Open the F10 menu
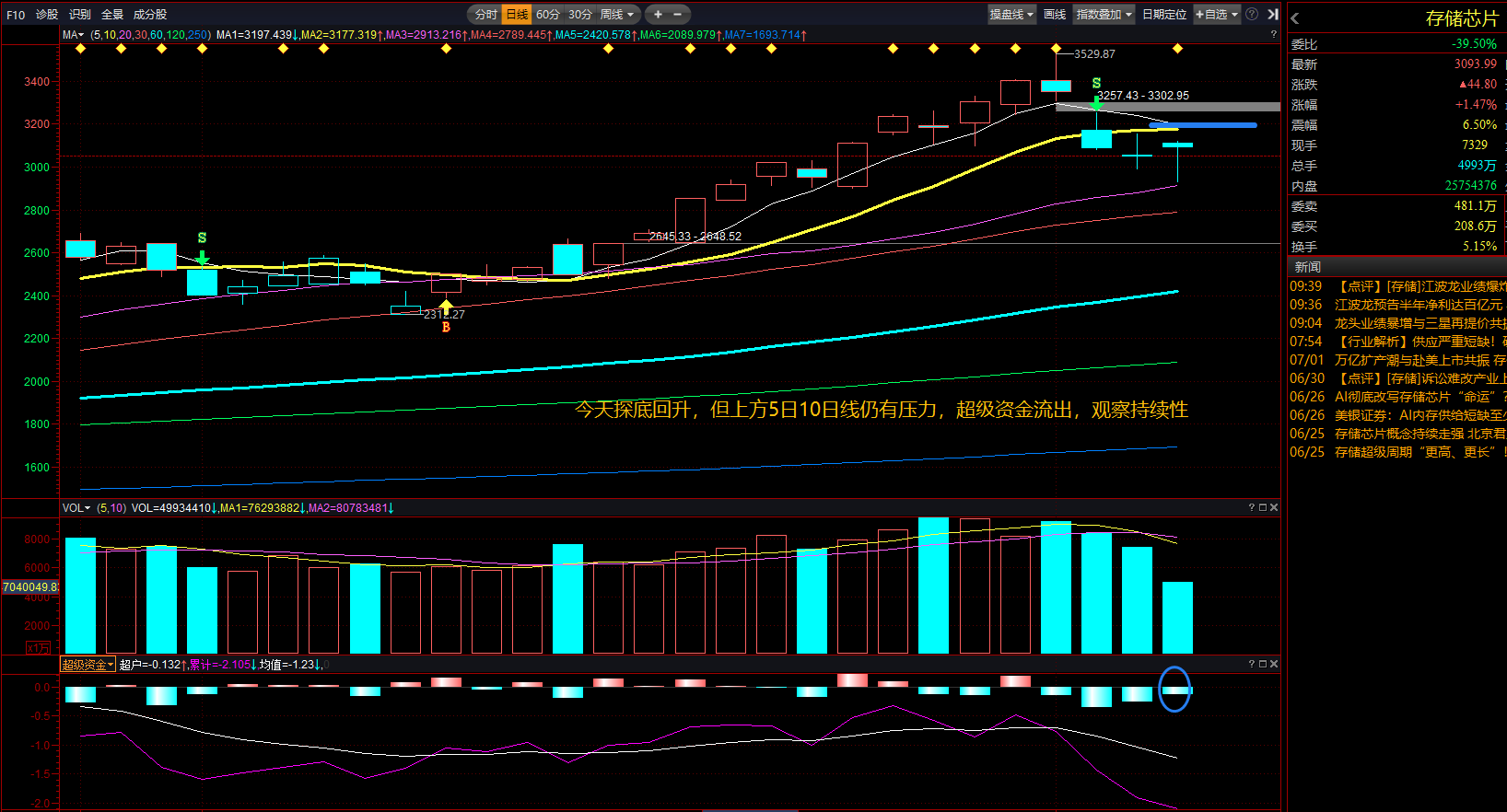The height and width of the screenshot is (812, 1507). coord(16,15)
